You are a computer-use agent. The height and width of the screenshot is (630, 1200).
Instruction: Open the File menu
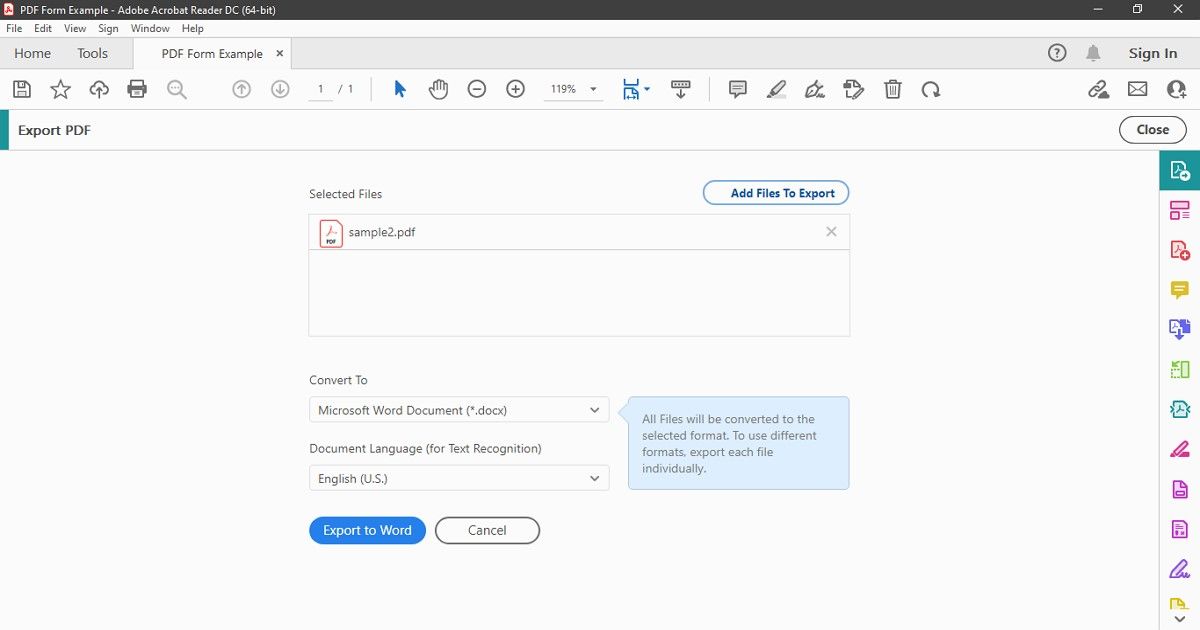[x=14, y=29]
